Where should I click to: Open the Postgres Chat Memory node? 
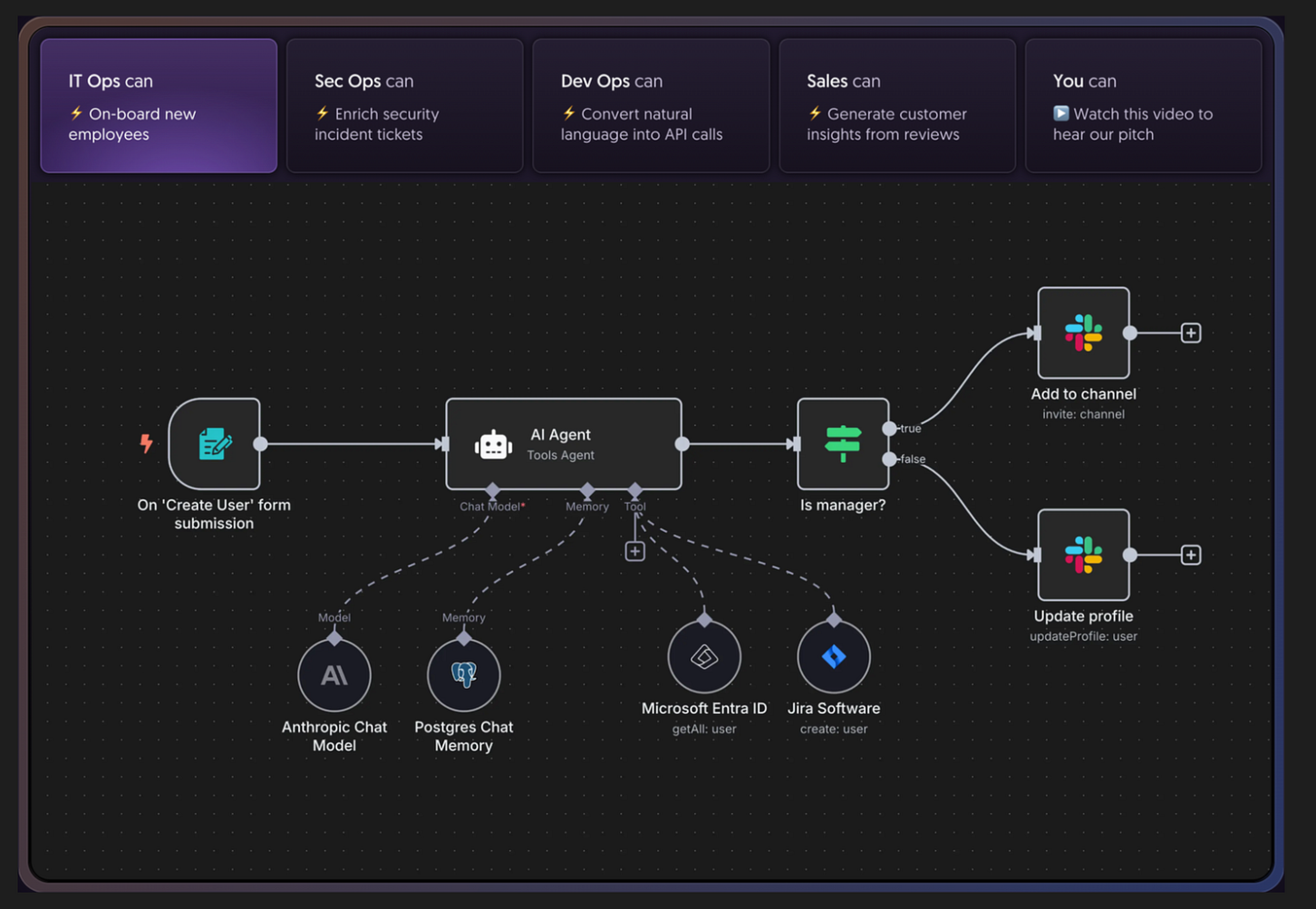click(x=464, y=675)
